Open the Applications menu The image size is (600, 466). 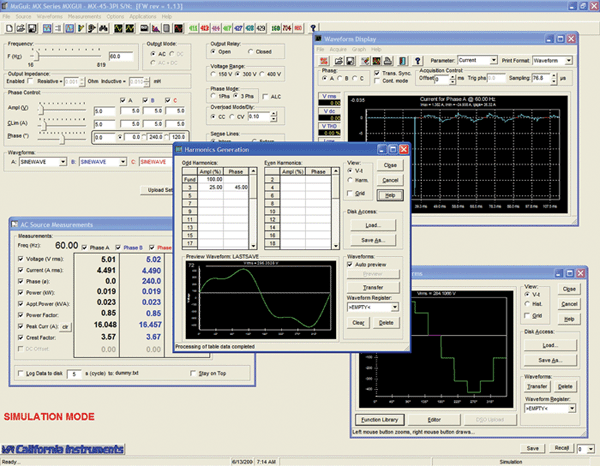143,17
